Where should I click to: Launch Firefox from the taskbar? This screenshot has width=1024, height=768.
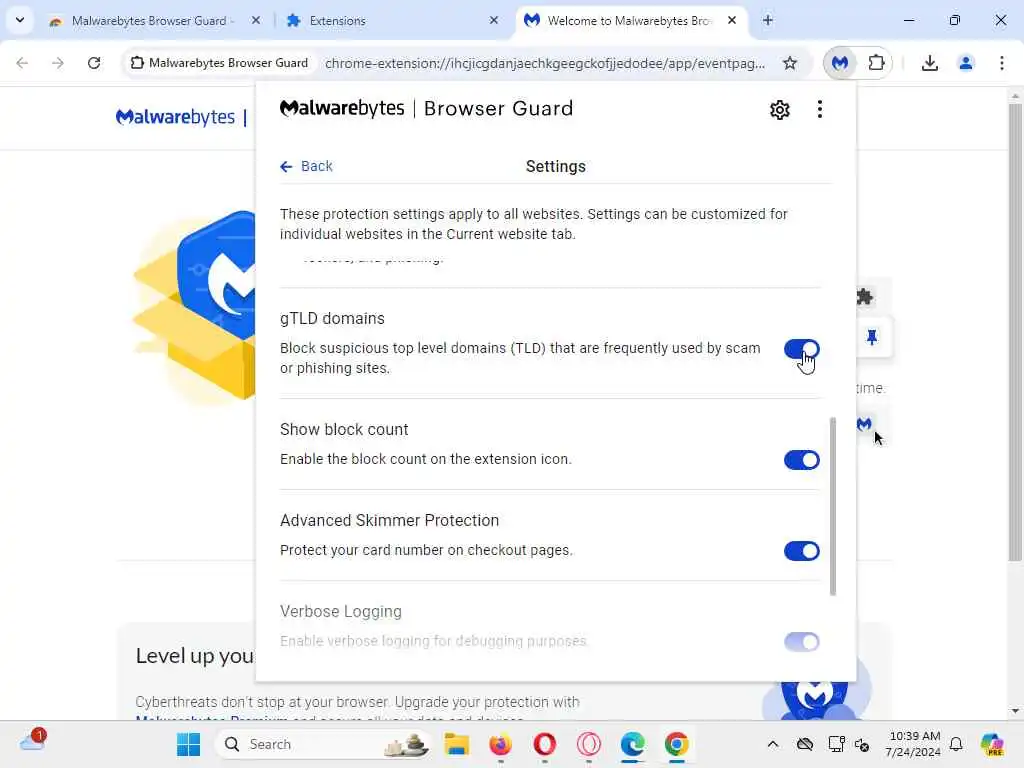tap(501, 744)
